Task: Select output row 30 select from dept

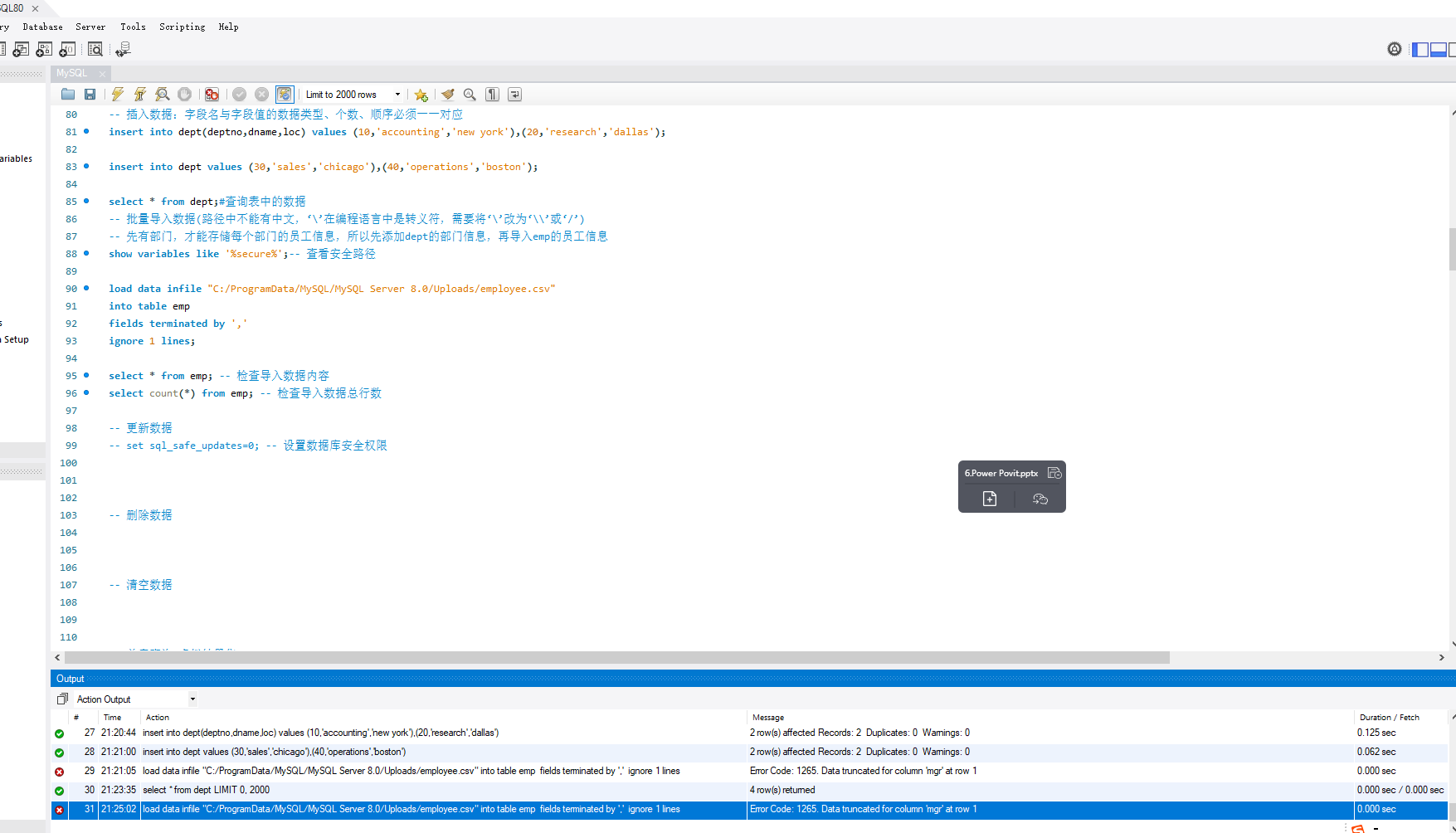Action: (x=749, y=790)
